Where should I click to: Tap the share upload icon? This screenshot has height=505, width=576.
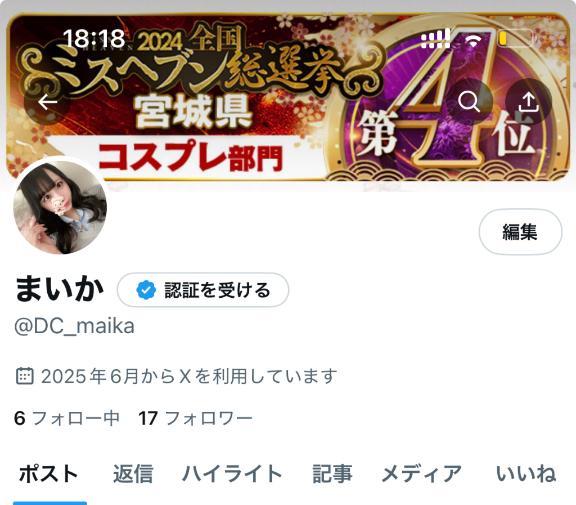coord(528,101)
